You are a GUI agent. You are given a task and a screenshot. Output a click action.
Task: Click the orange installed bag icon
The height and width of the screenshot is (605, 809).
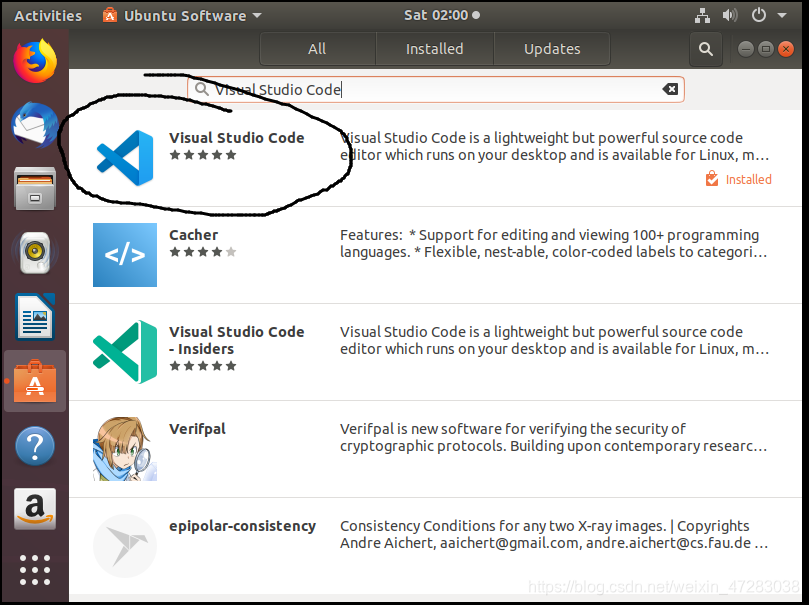(712, 178)
